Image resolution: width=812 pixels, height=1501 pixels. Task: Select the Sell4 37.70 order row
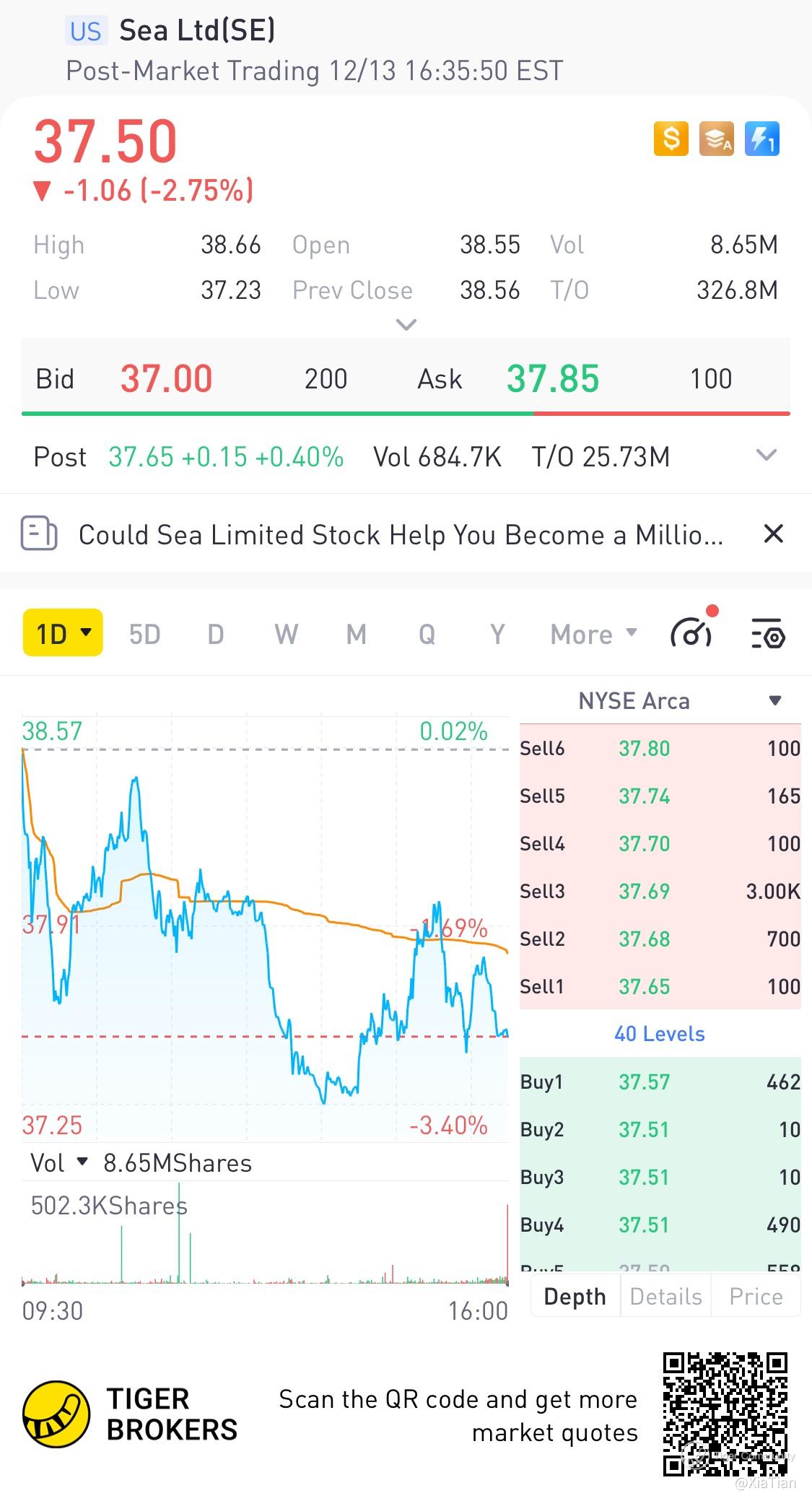click(x=660, y=844)
